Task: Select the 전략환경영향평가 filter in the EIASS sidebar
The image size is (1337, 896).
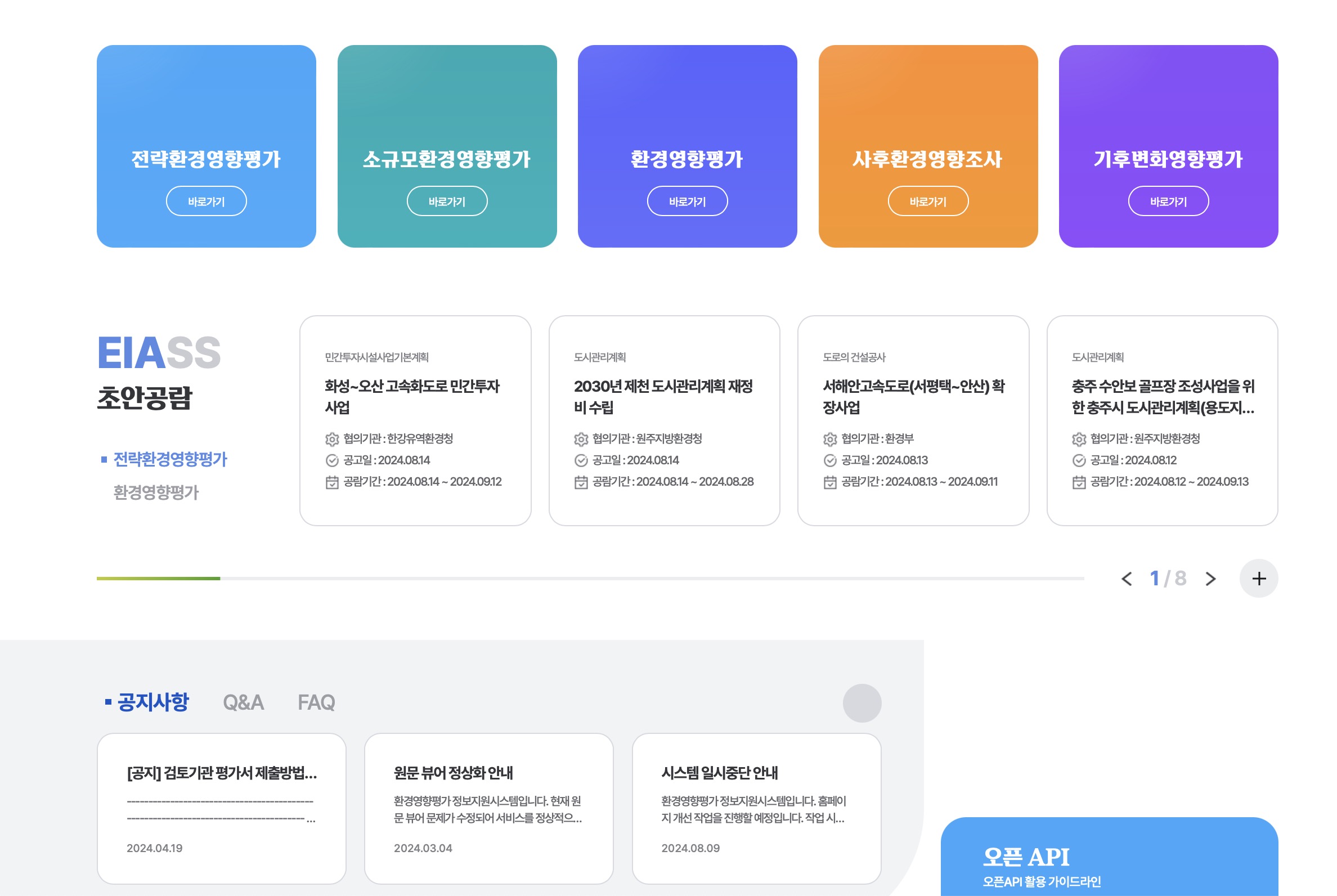Action: point(170,459)
